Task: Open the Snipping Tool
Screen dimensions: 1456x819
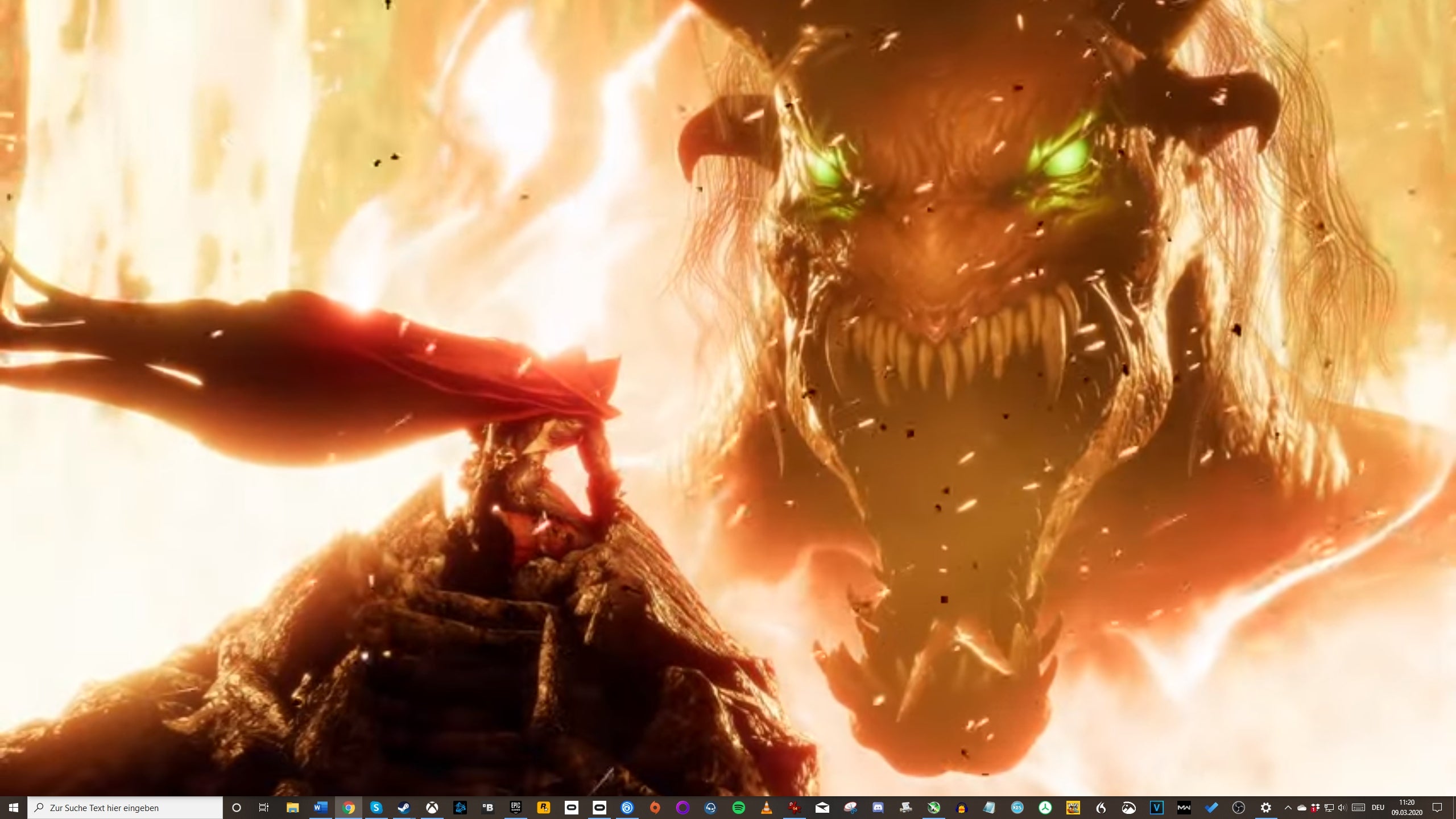Action: coord(850,808)
